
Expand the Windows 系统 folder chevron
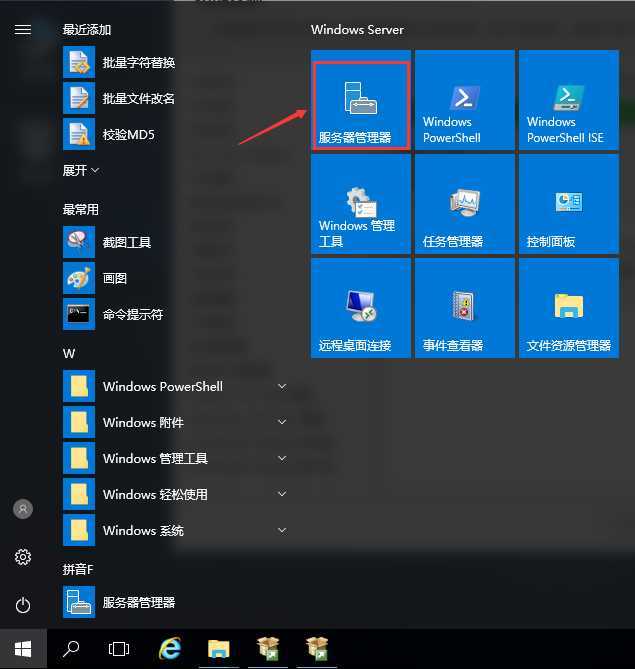point(282,530)
